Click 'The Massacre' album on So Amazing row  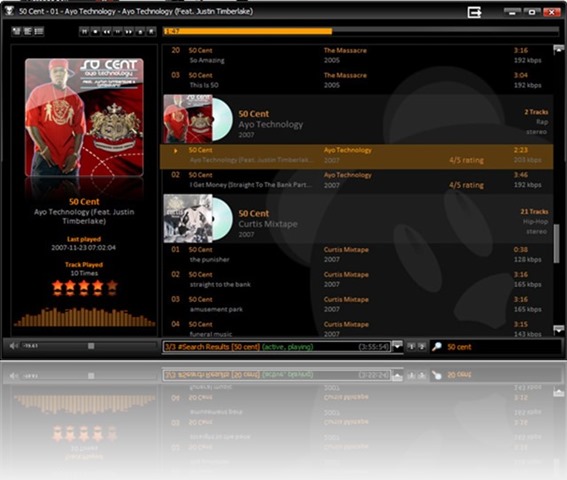click(x=345, y=50)
